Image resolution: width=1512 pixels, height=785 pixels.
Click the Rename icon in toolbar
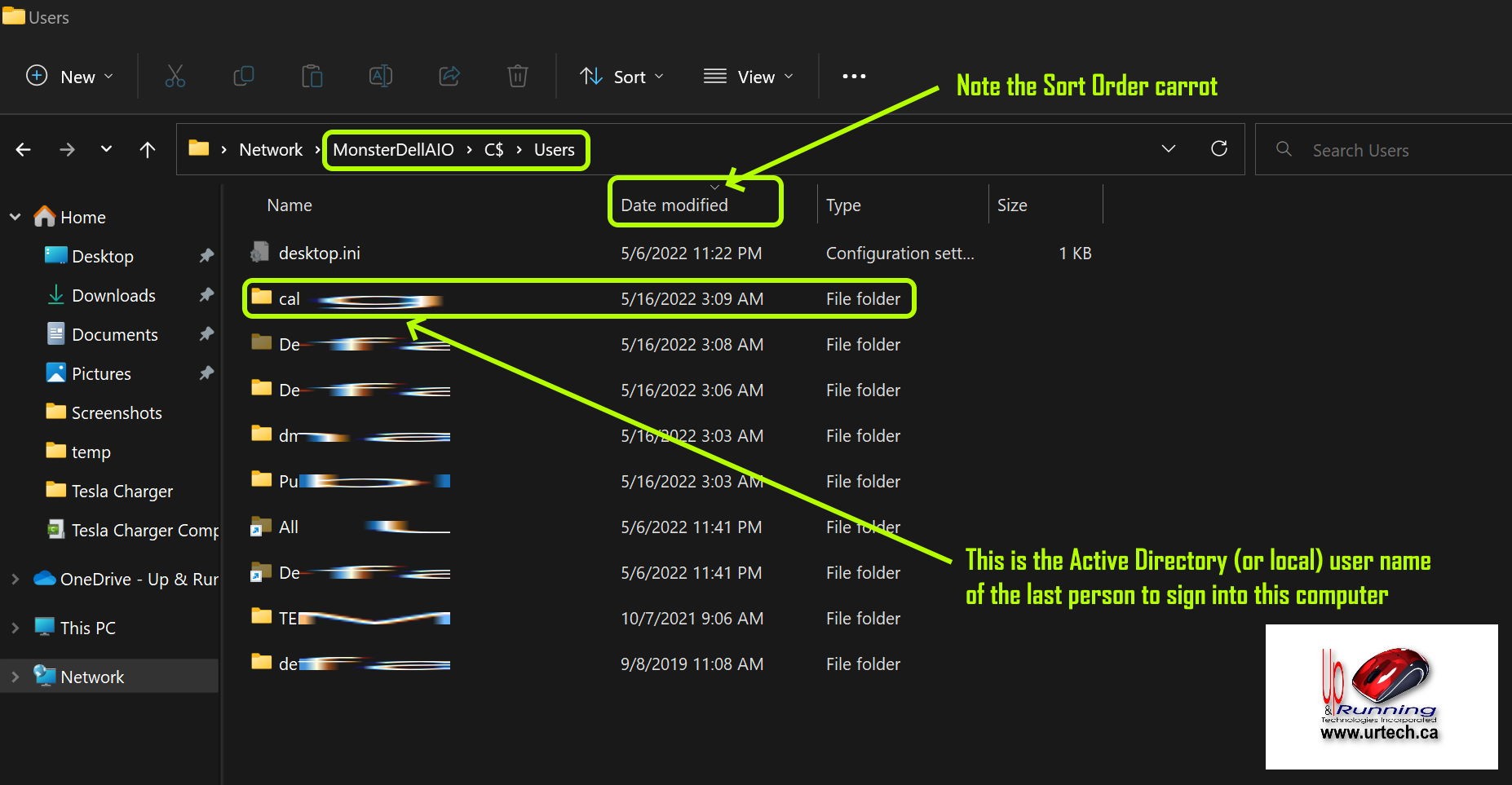point(380,77)
